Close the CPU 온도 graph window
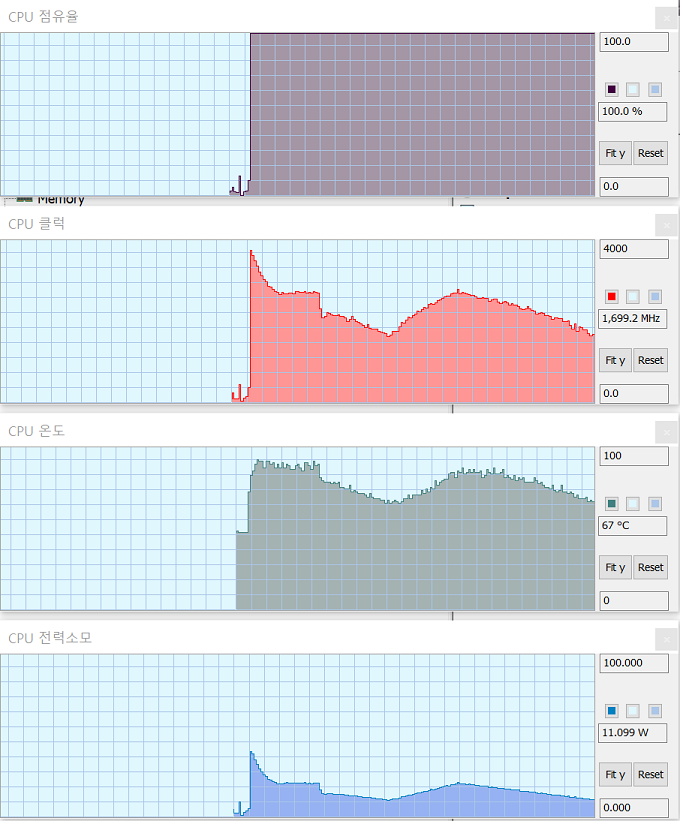The image size is (680, 821). (666, 432)
